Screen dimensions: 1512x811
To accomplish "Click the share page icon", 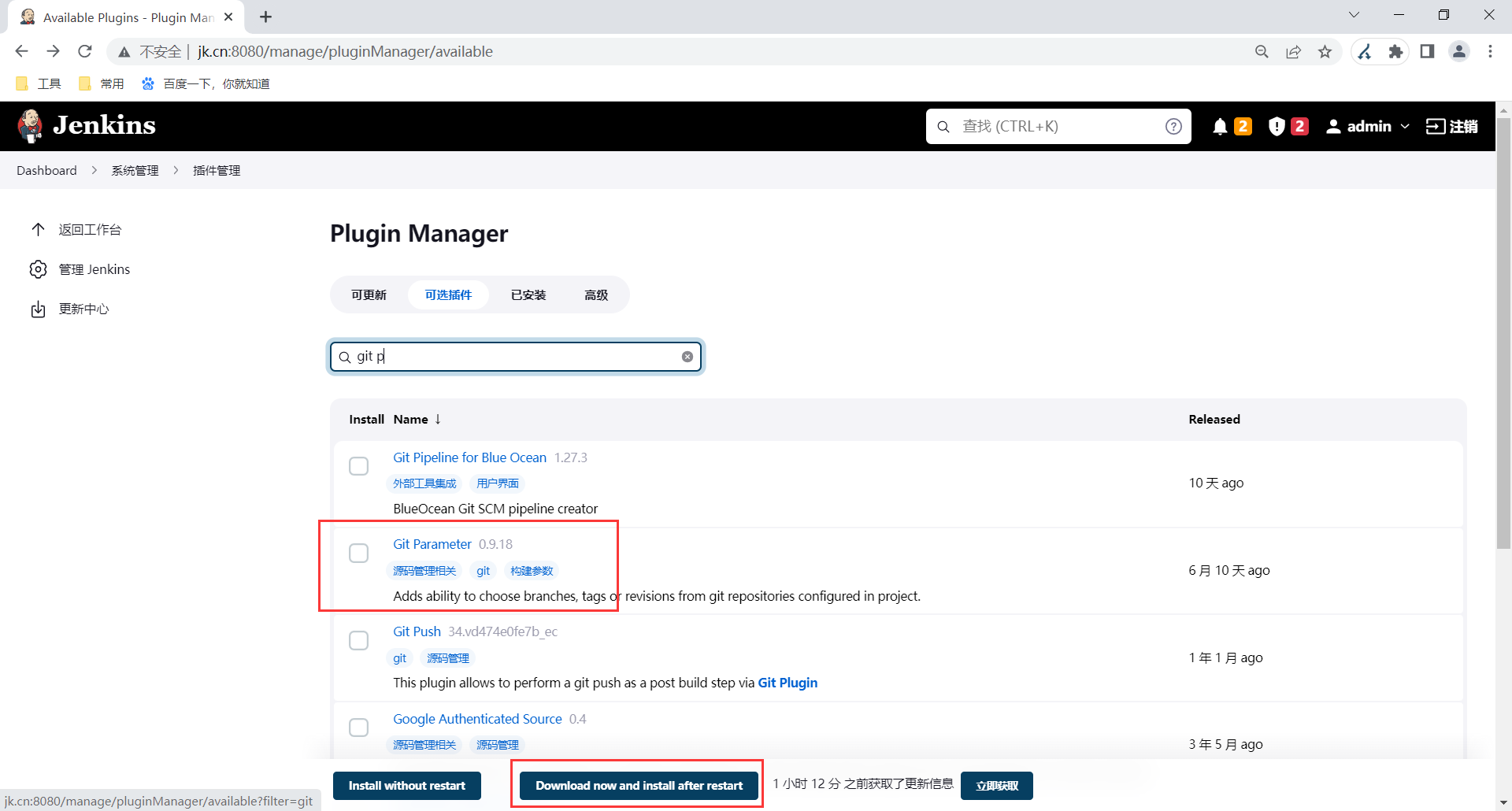I will click(1293, 51).
